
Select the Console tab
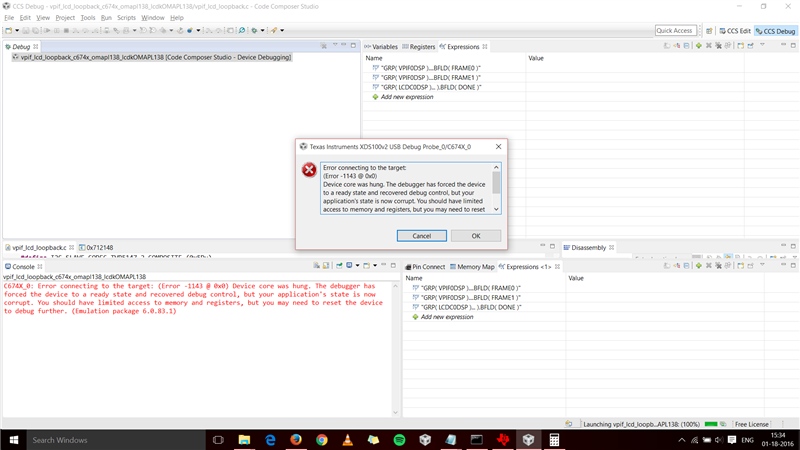point(23,267)
